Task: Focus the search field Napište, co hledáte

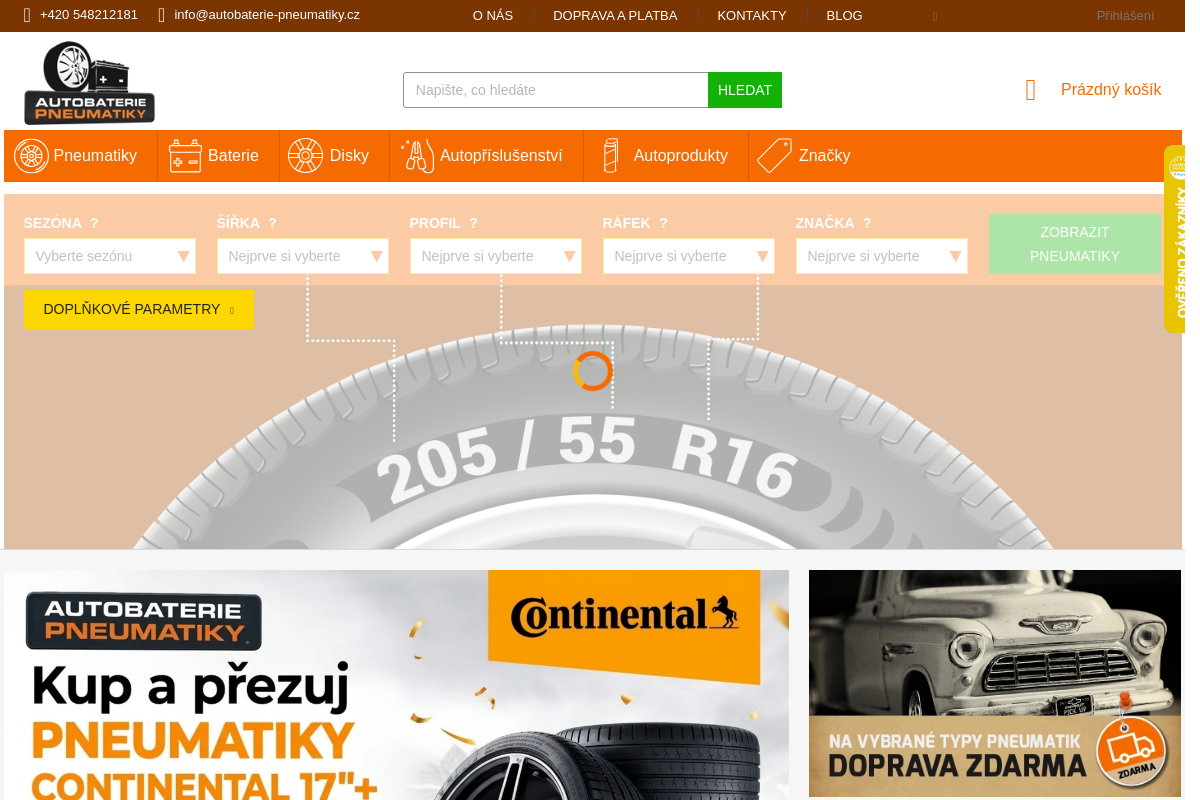Action: point(556,90)
